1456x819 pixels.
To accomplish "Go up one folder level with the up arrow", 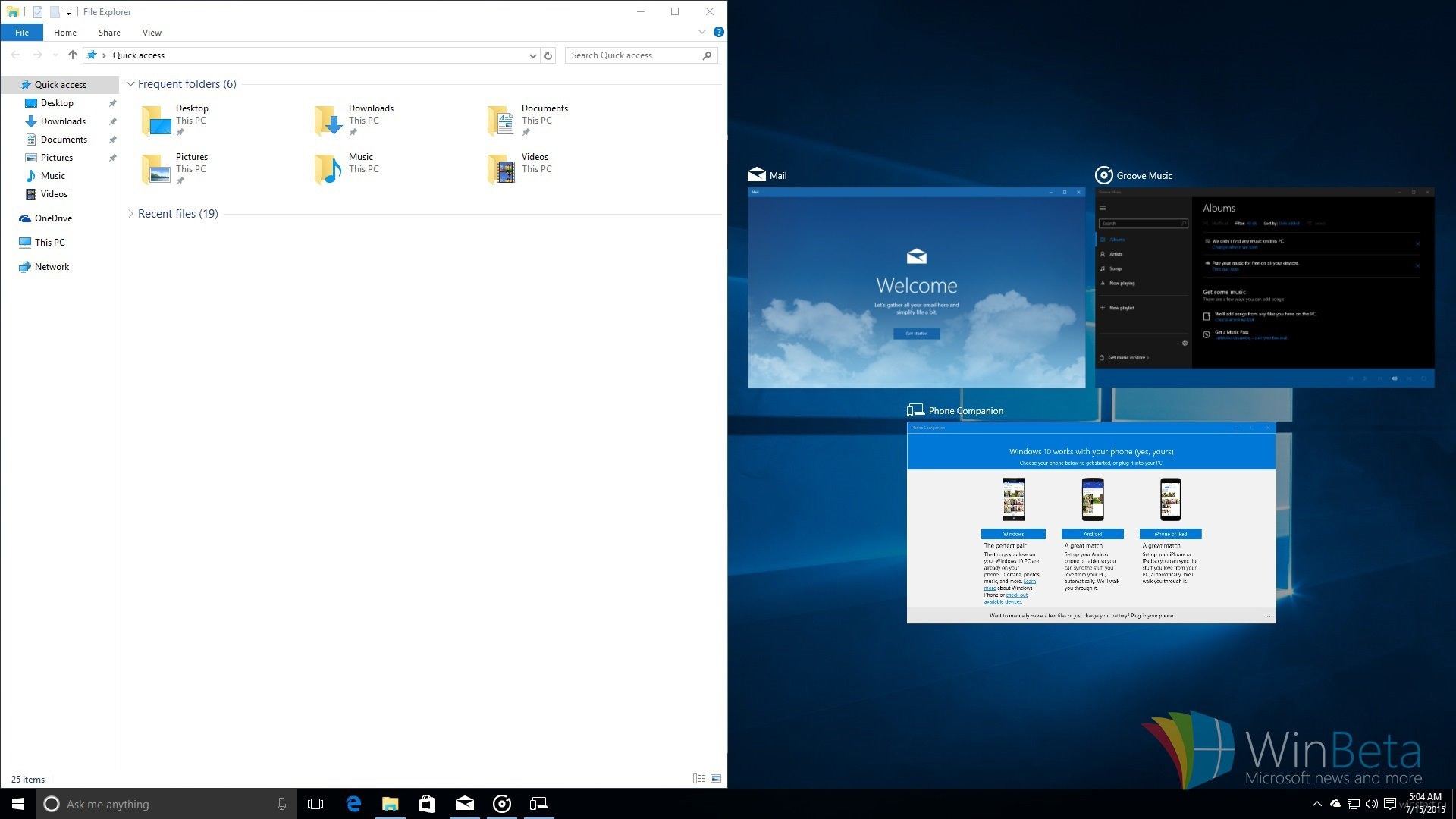I will 73,55.
